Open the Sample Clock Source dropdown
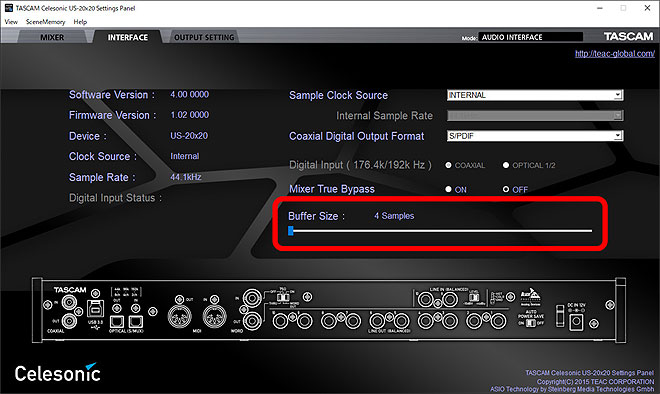This screenshot has width=660, height=394. 535,95
